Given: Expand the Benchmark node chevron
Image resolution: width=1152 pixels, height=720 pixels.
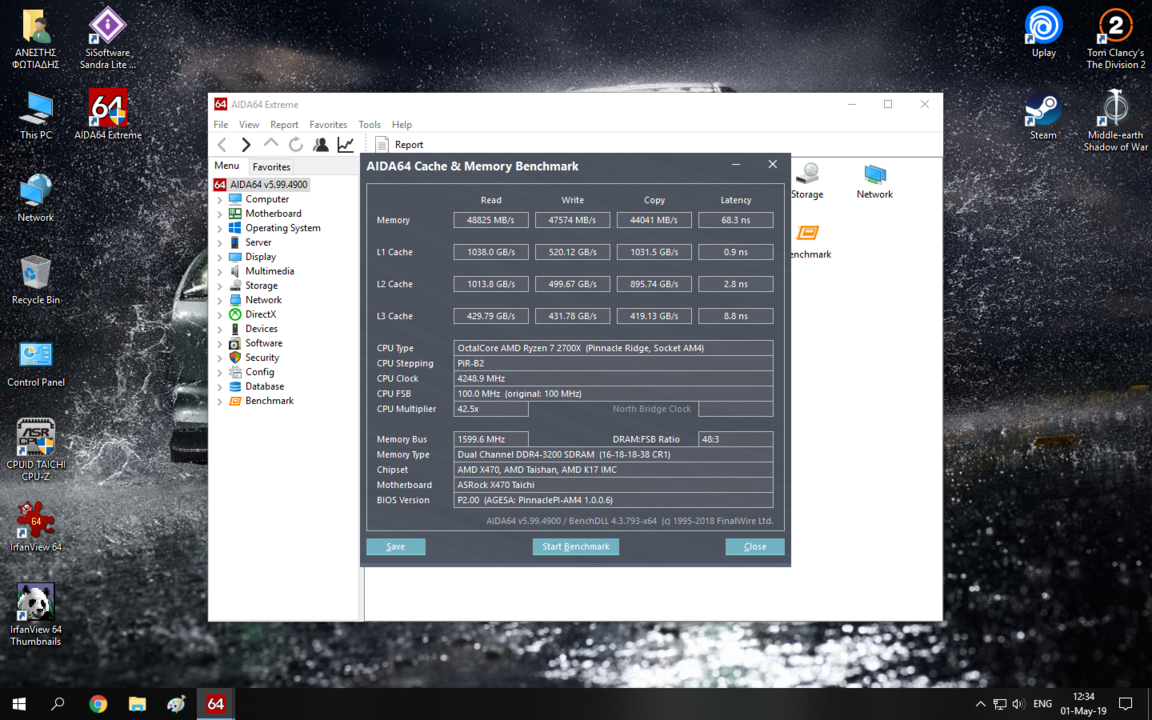Looking at the screenshot, I should click(220, 401).
